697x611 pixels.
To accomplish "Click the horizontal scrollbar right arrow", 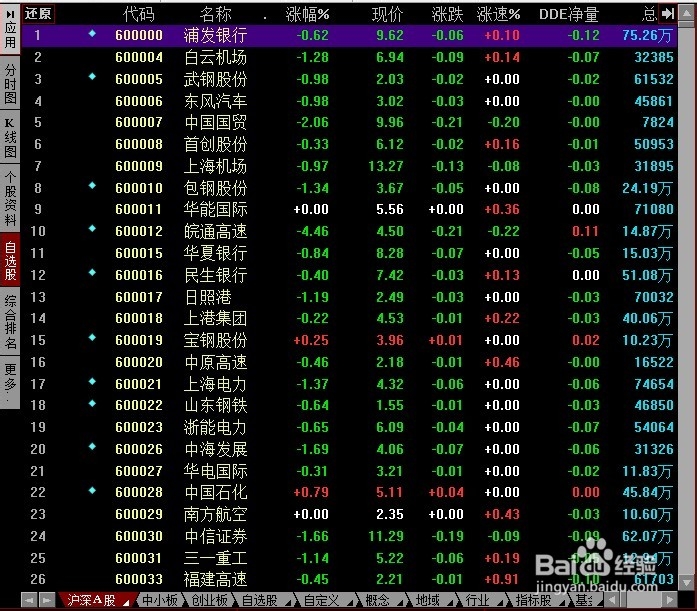I will coord(669,600).
